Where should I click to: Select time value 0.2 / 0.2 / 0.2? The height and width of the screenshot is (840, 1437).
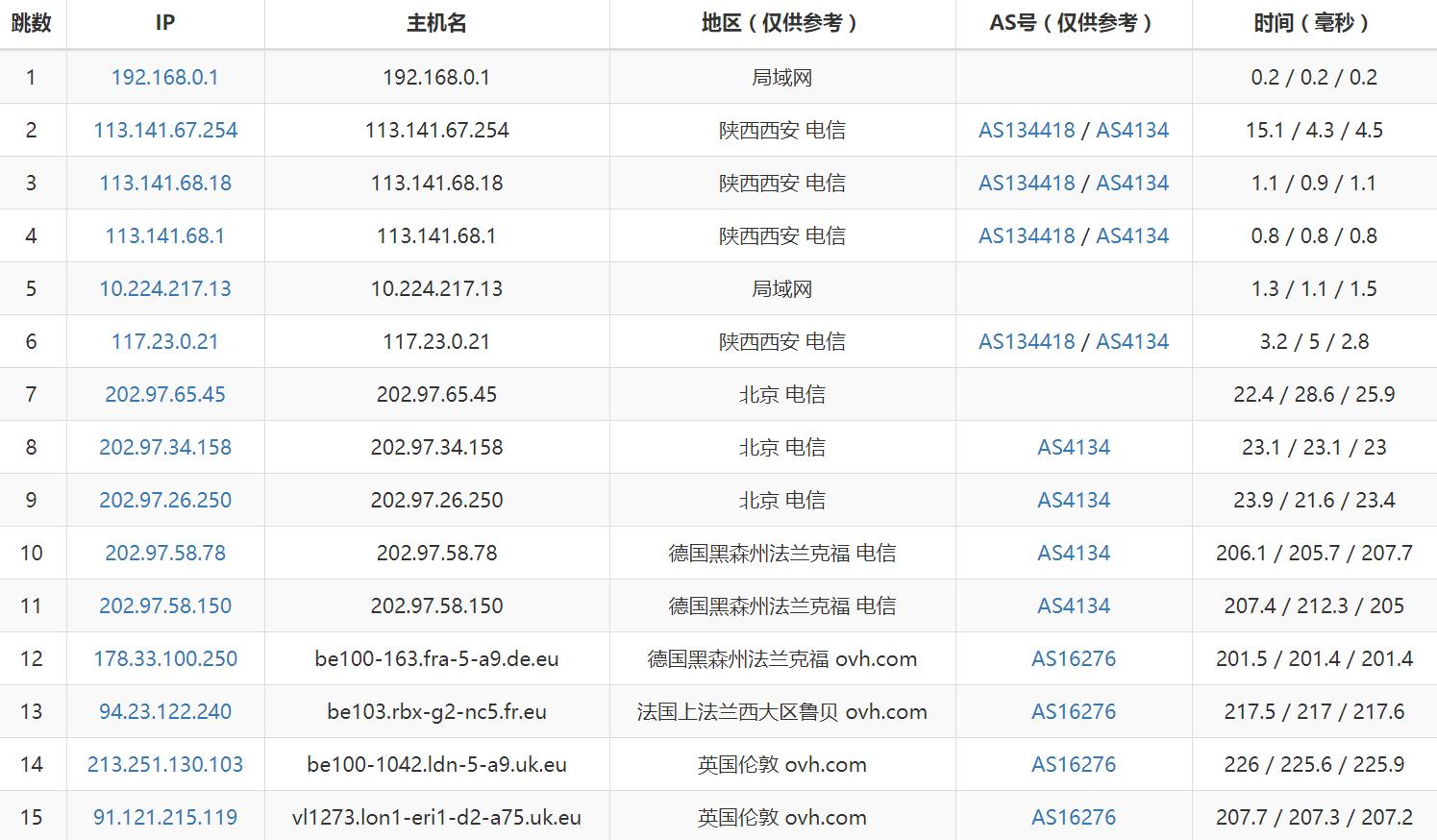(1314, 77)
